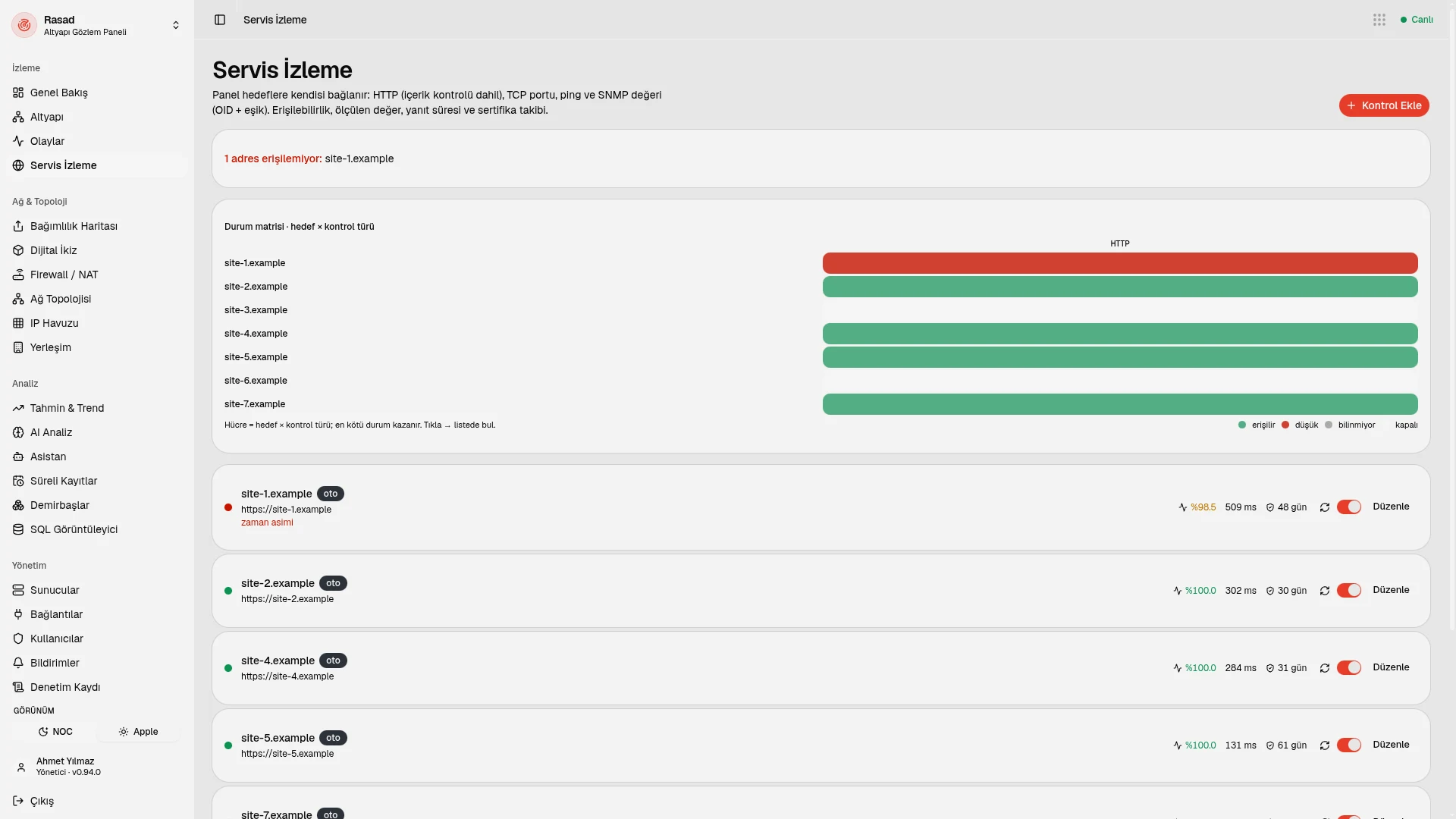Click the Canlı live status indicator
This screenshot has width=1456, height=819.
(1417, 20)
